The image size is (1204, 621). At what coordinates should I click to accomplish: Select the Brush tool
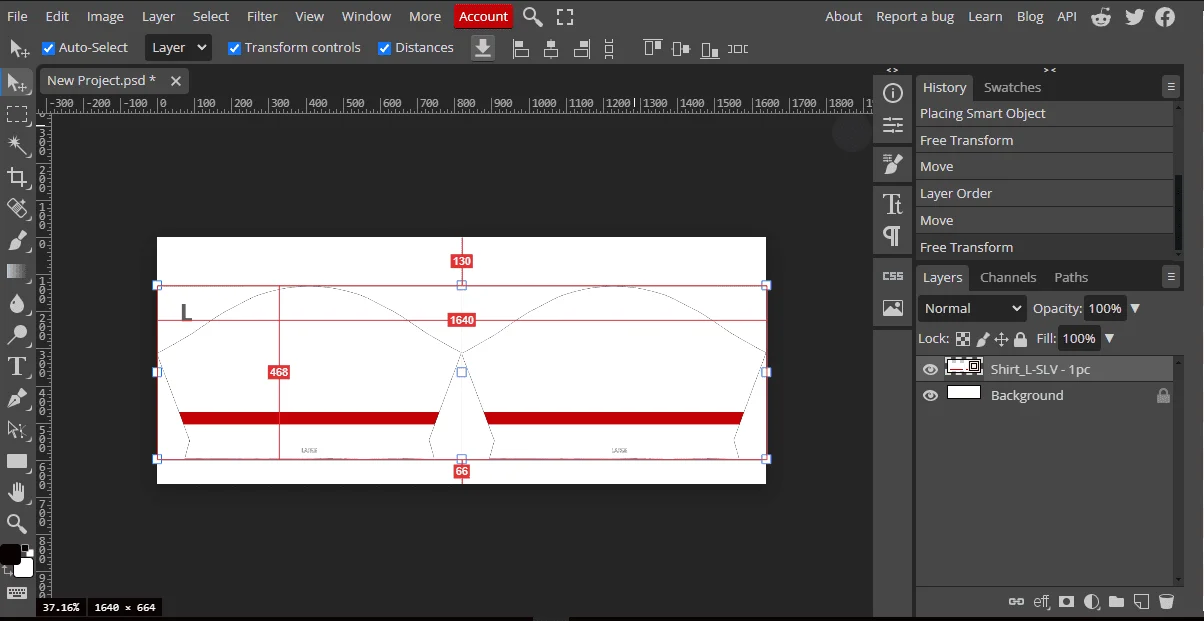[17, 240]
